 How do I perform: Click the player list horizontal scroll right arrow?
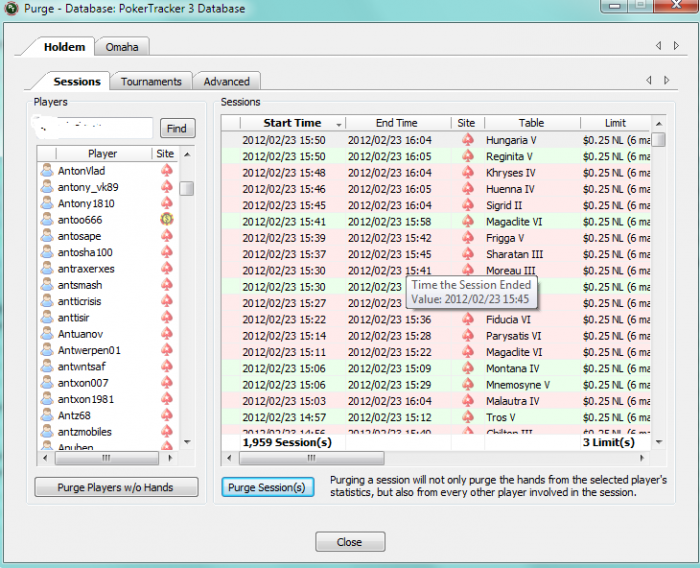click(170, 458)
